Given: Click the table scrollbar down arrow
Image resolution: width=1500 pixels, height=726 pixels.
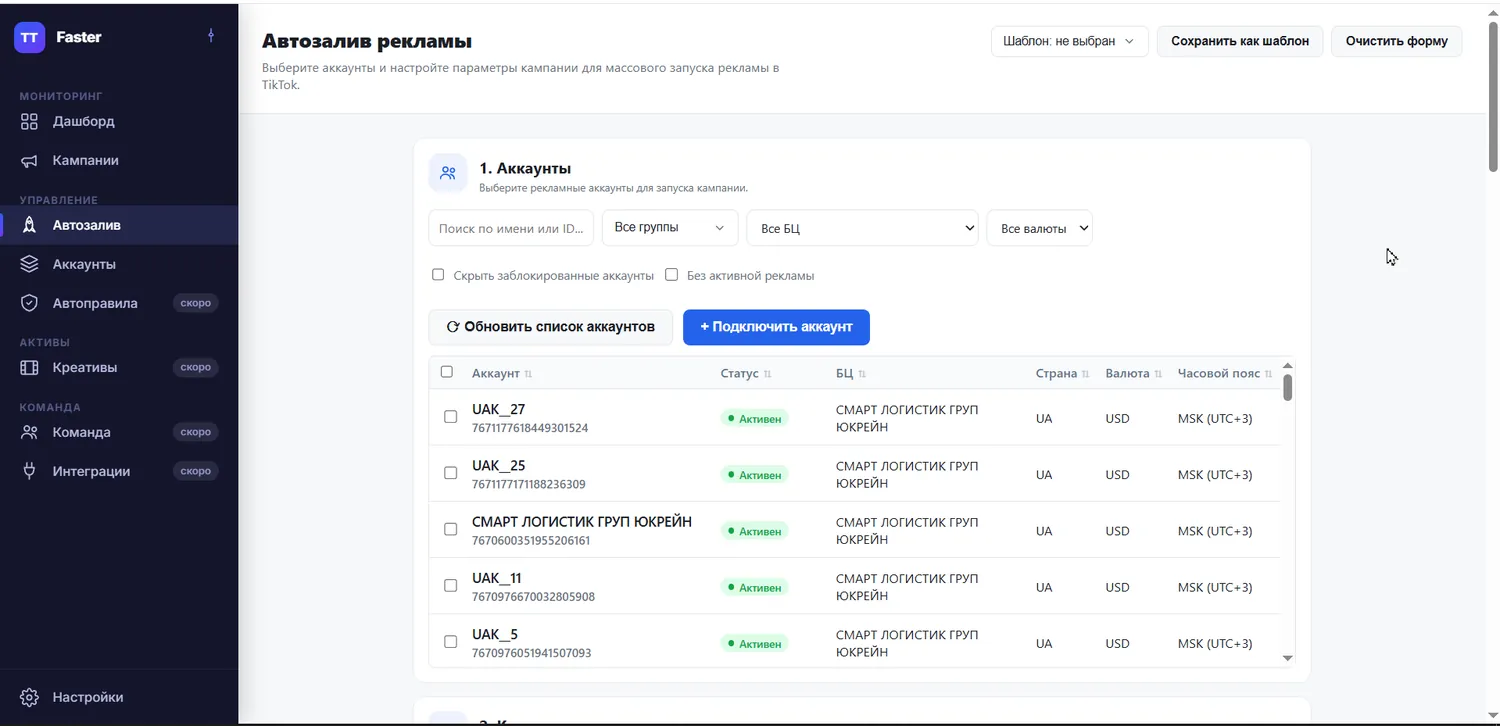Looking at the screenshot, I should tap(1288, 658).
